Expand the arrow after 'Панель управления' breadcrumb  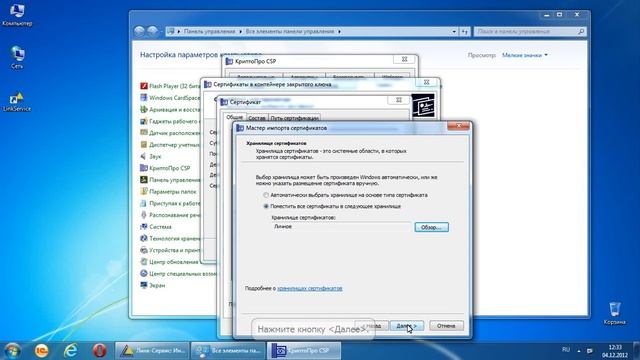click(240, 31)
